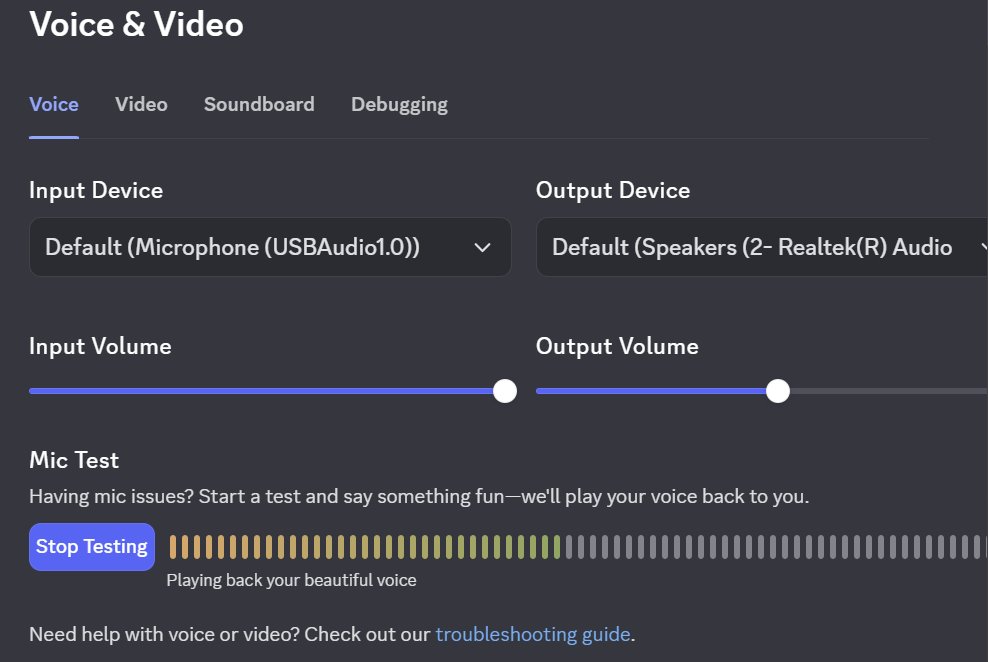988x662 pixels.
Task: Open the Input Device microphone dropdown
Action: [270, 247]
